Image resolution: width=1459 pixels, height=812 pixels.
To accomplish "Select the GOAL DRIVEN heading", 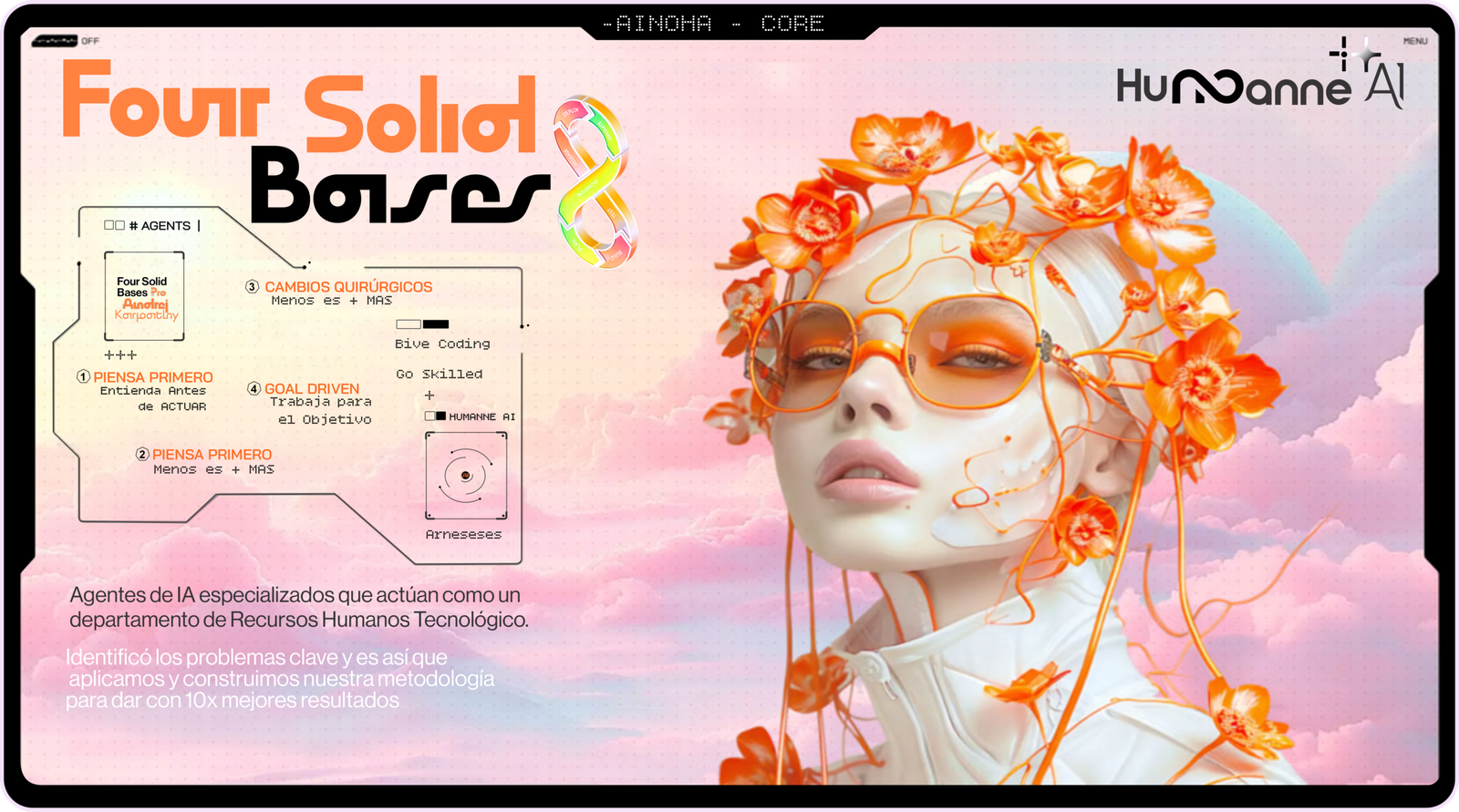I will [x=312, y=388].
